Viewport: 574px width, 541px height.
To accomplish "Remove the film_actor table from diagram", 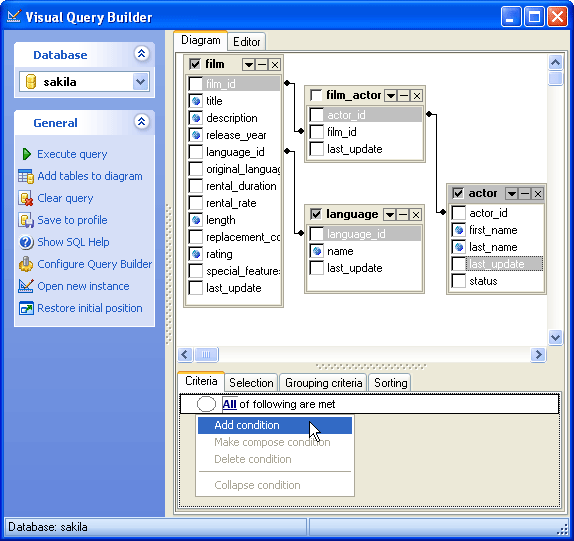I will point(417,96).
